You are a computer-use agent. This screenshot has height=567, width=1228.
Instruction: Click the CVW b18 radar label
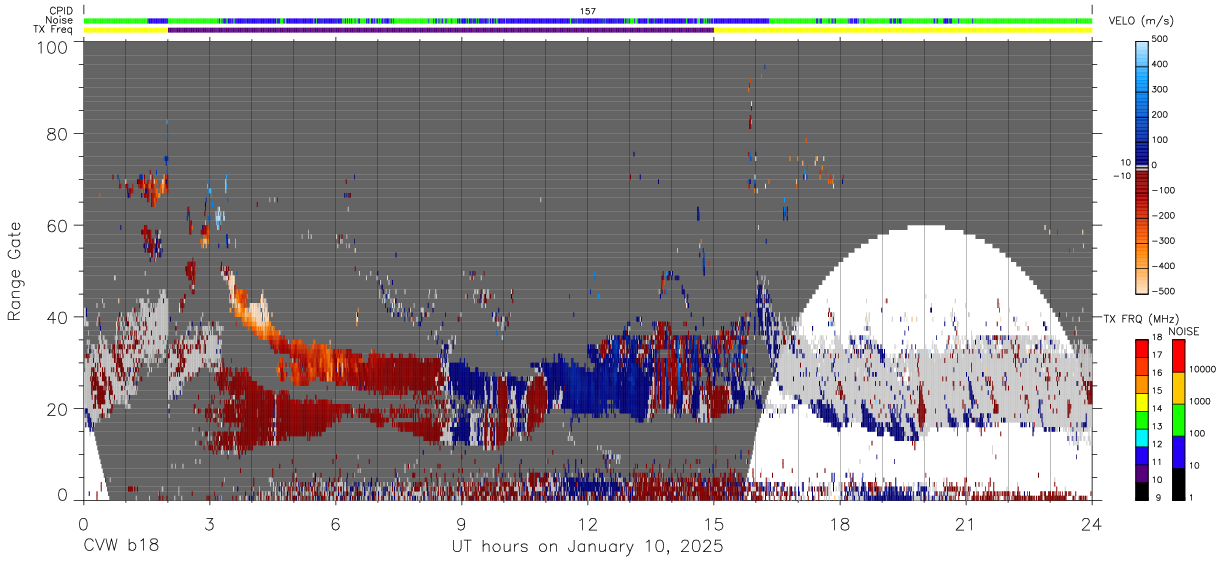(121, 547)
